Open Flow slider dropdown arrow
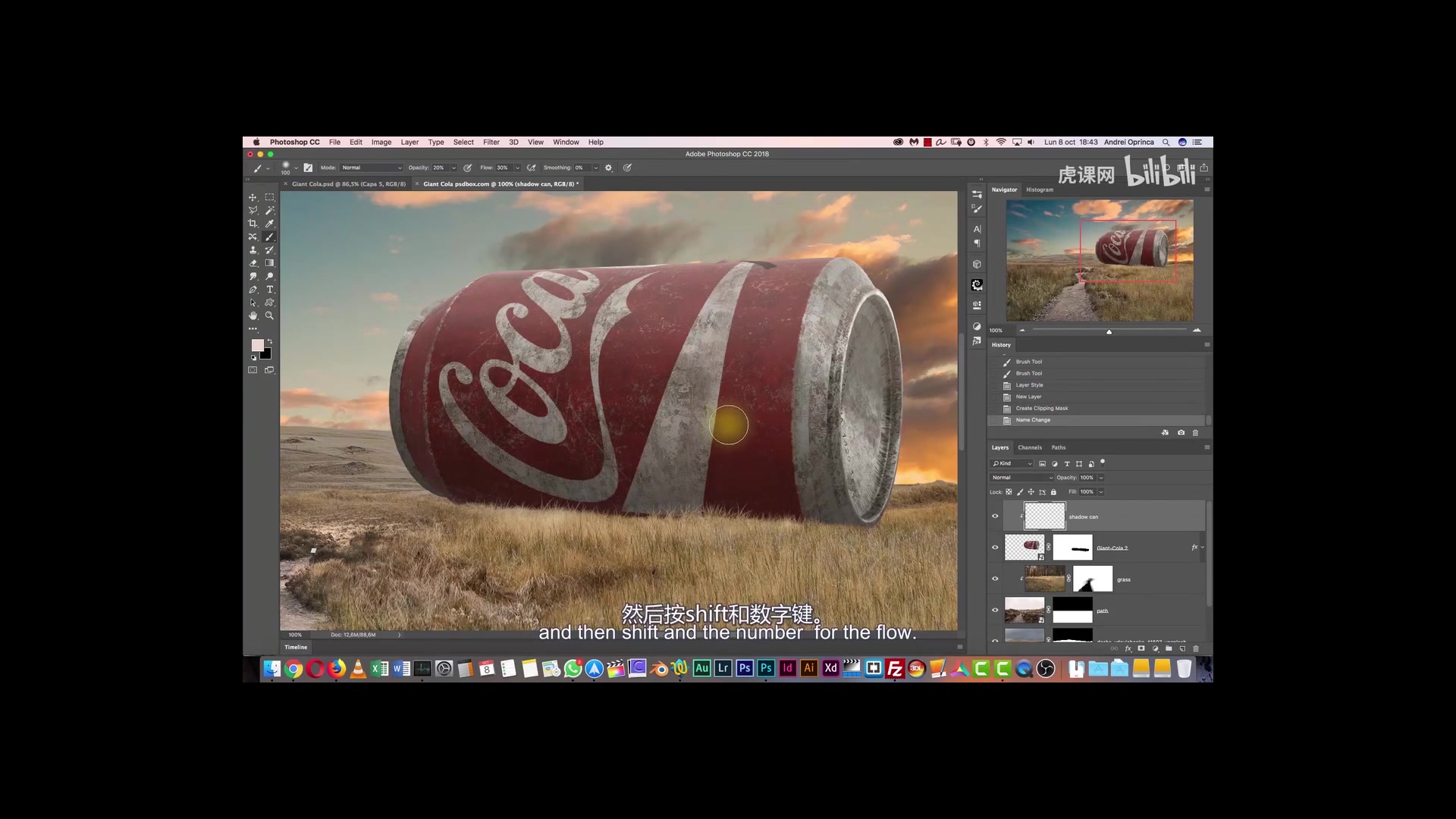 pyautogui.click(x=517, y=168)
